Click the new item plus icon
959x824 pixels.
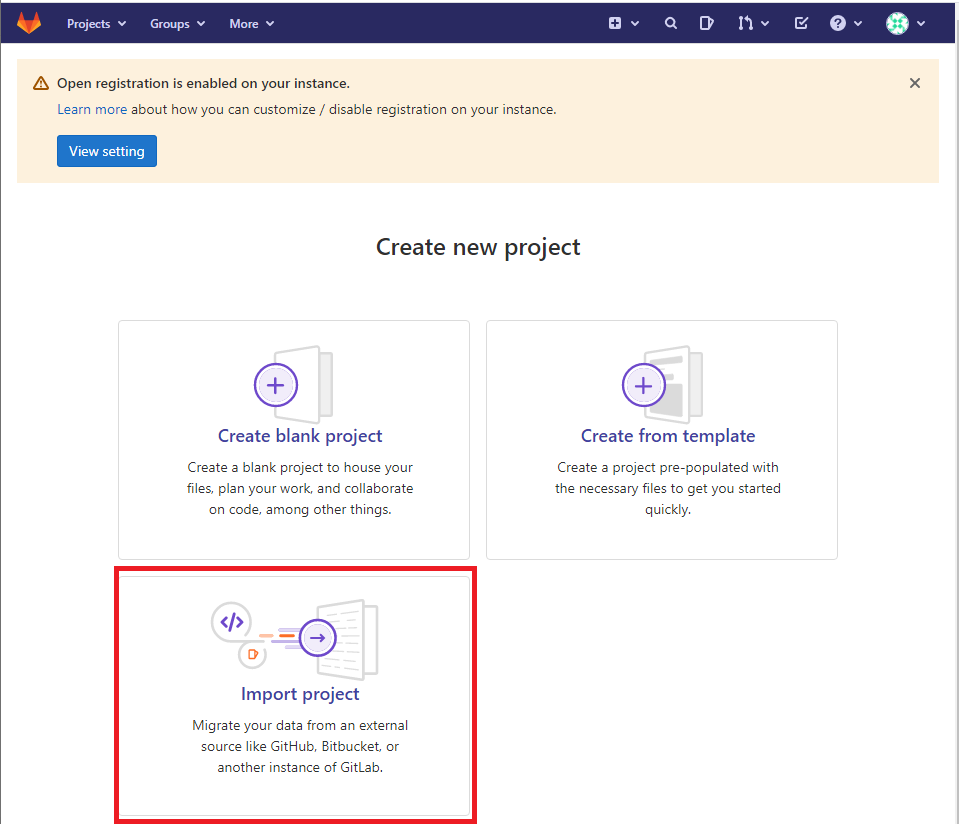point(615,23)
